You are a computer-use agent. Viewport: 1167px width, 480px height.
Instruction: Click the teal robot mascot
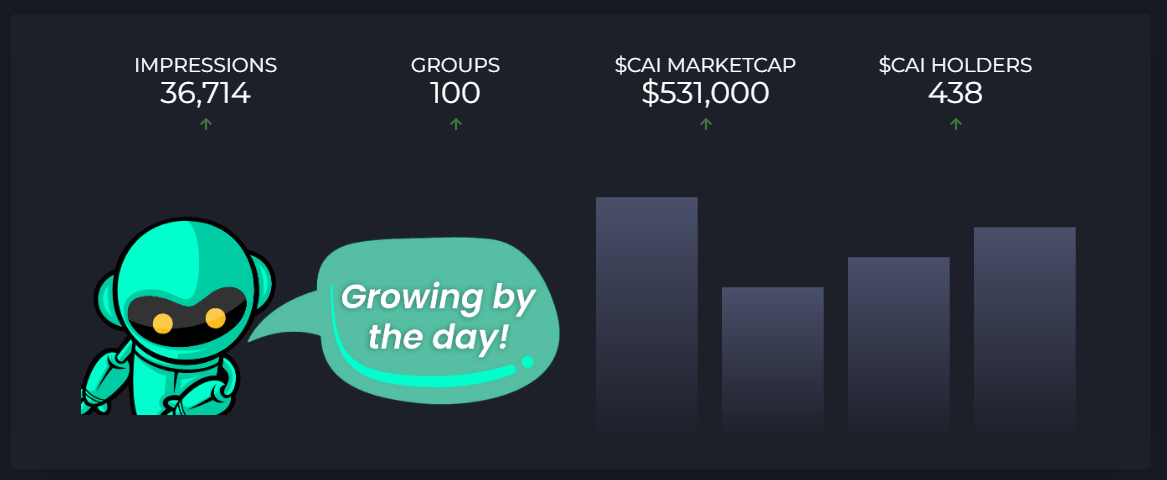click(177, 317)
